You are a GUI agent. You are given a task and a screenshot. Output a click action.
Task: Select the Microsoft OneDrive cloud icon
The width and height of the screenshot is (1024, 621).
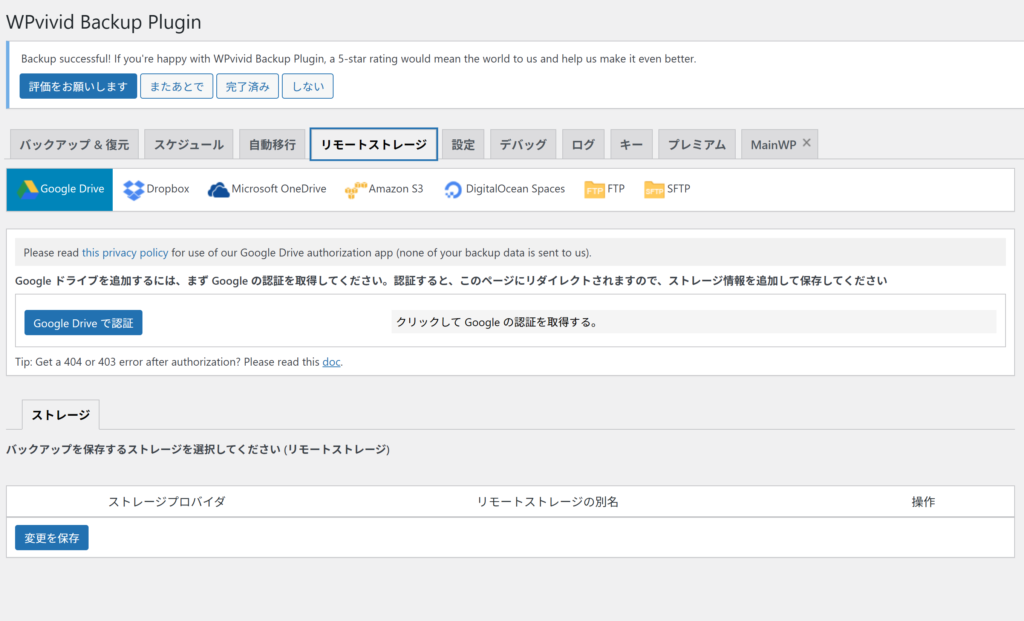218,189
